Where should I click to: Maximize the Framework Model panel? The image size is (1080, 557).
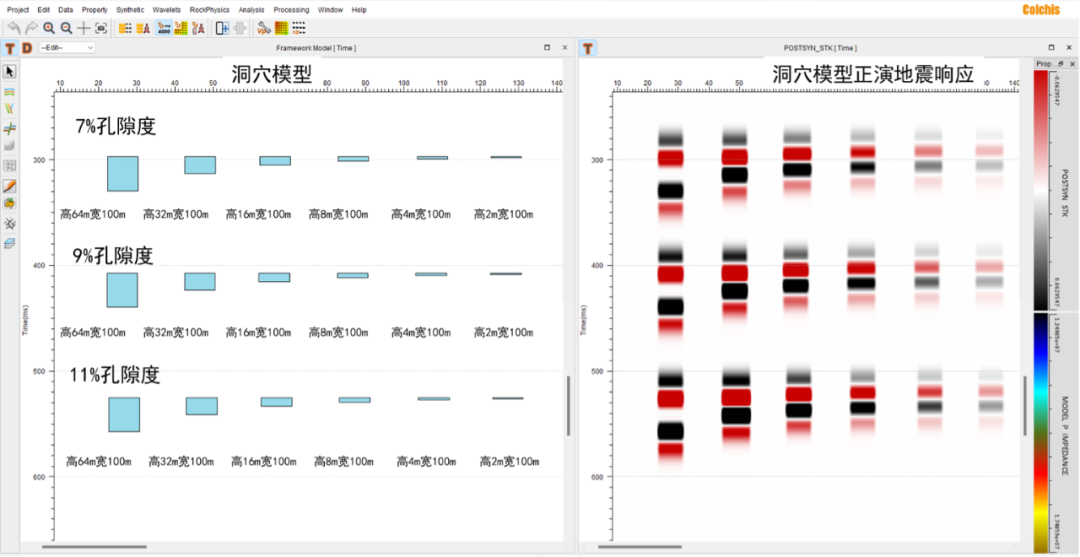coord(547,48)
